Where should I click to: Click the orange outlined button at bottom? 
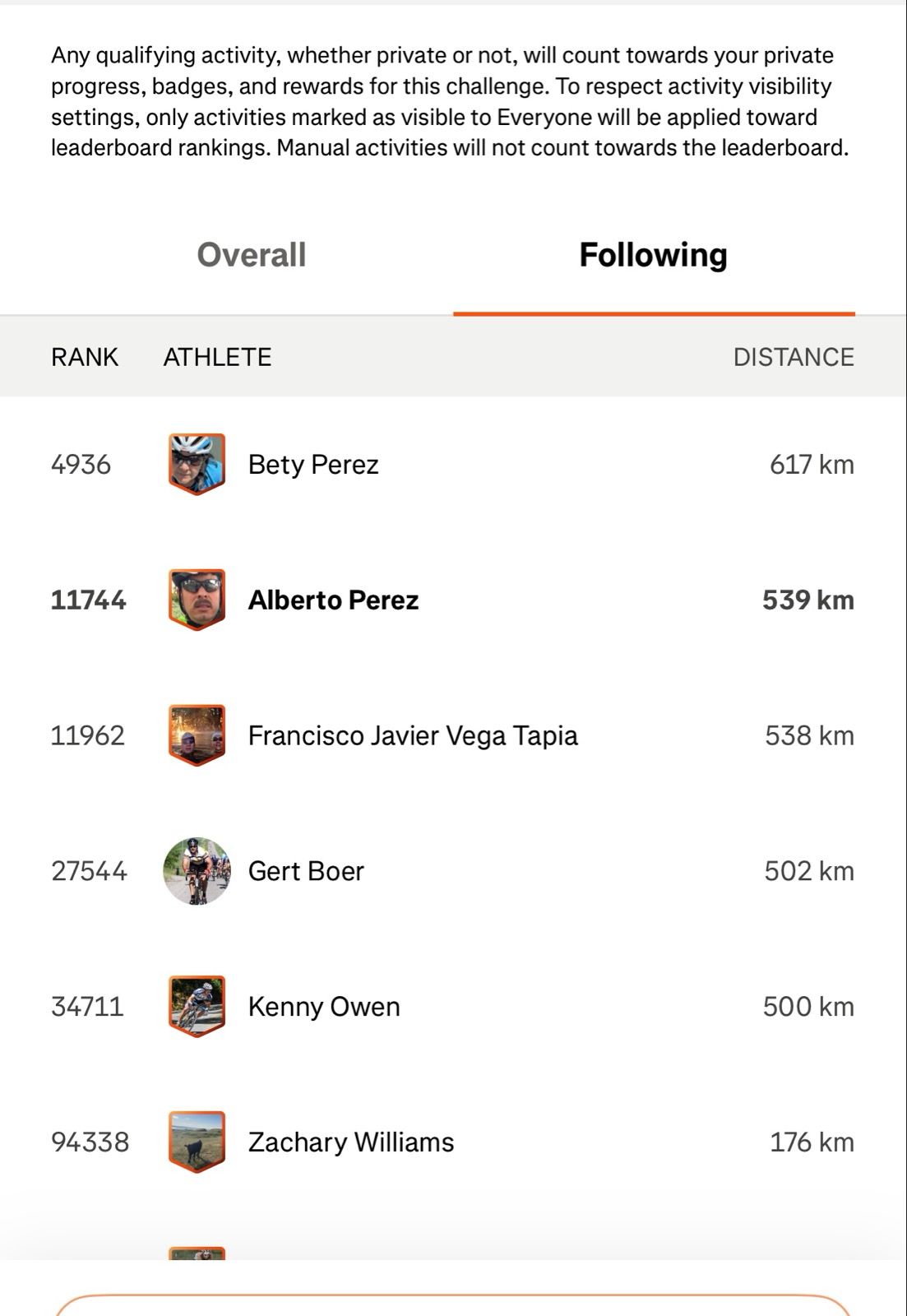(x=452, y=1306)
